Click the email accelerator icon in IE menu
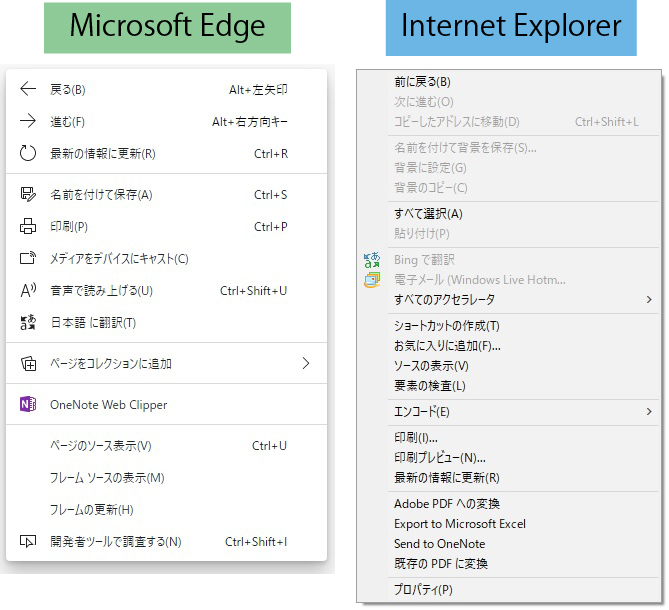Screen dimensions: 669x610 tap(372, 280)
